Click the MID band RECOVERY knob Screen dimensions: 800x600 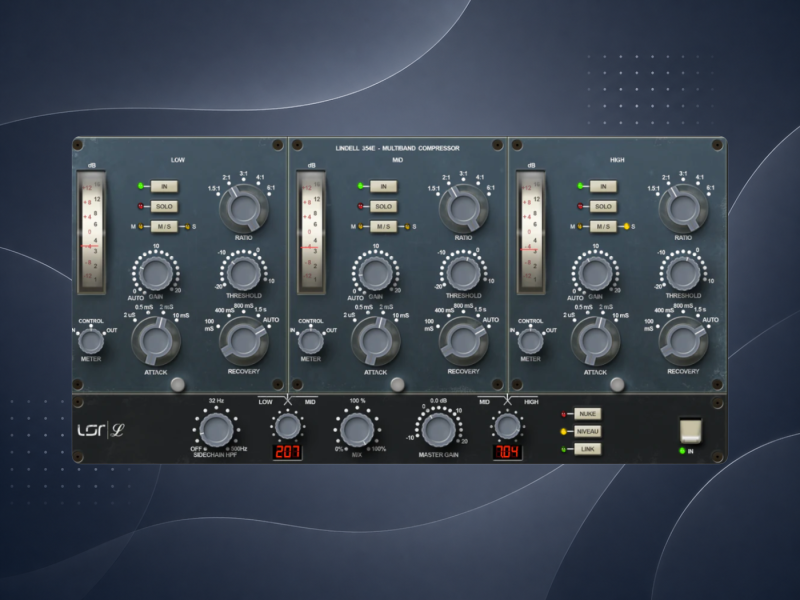tap(463, 340)
